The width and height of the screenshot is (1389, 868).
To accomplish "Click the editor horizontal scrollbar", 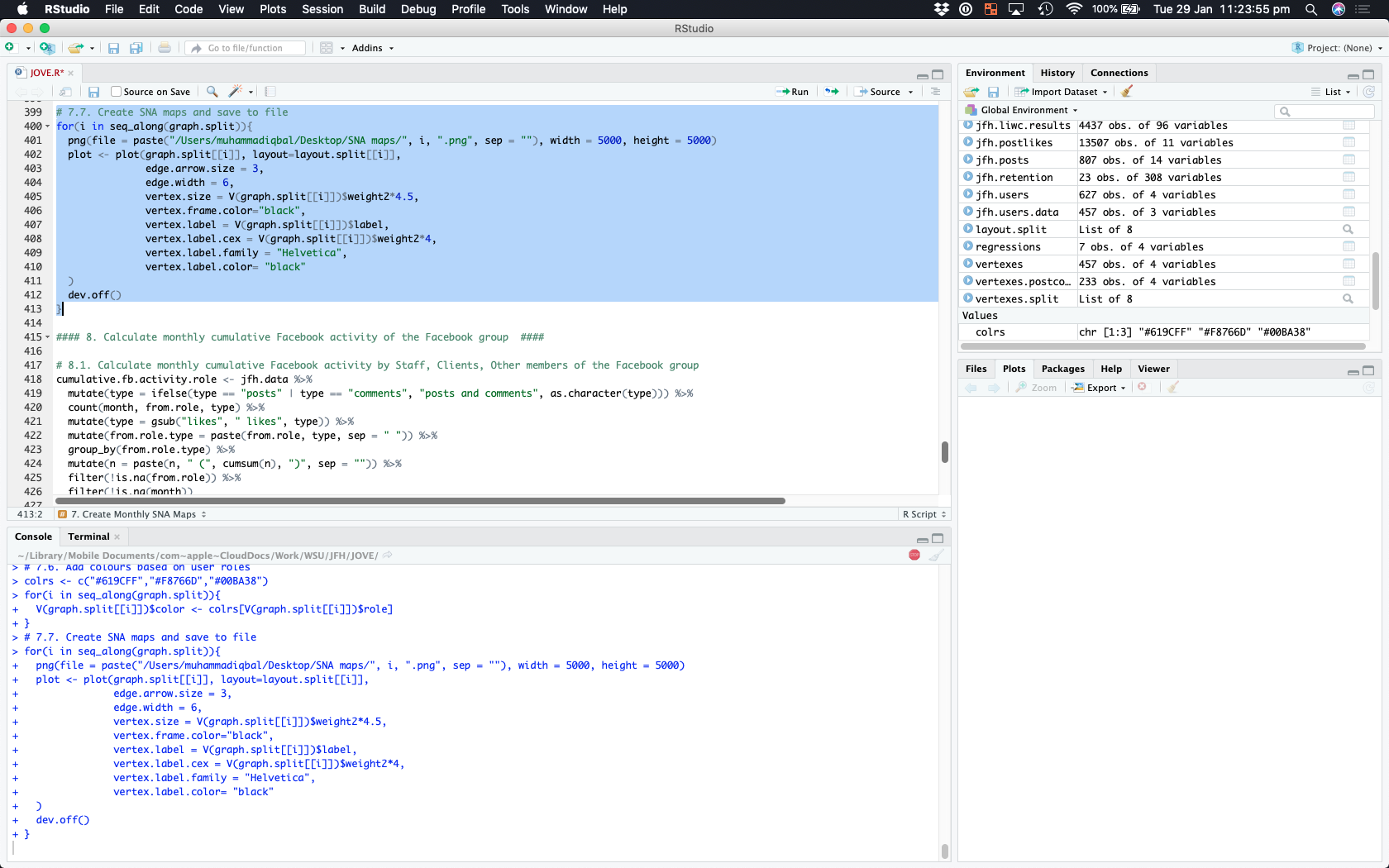I will tap(420, 501).
